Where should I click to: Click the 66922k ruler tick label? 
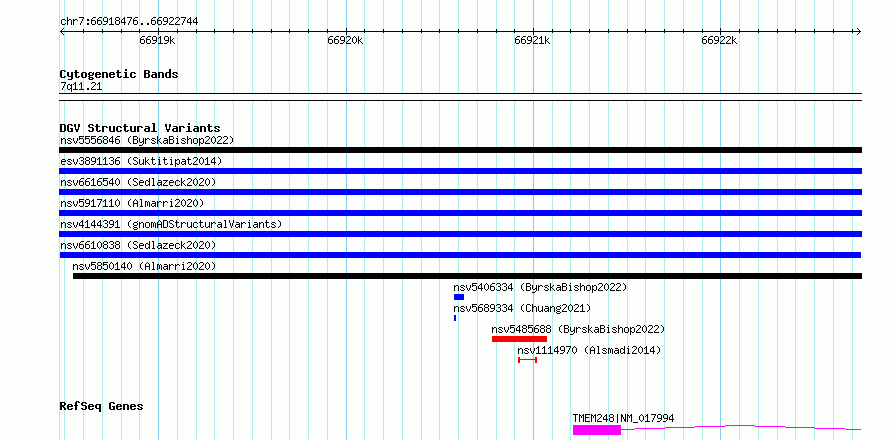point(719,41)
